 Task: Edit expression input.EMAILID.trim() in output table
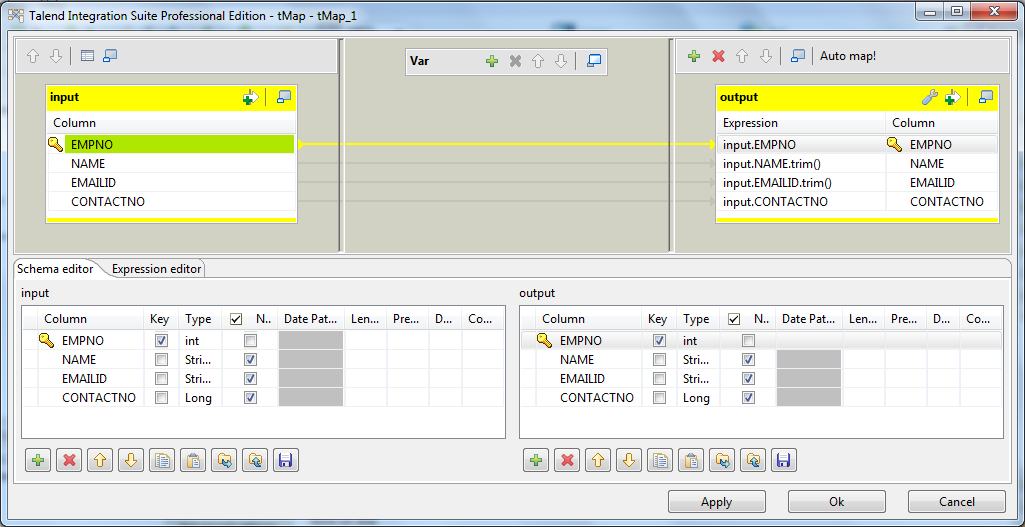click(x=801, y=182)
